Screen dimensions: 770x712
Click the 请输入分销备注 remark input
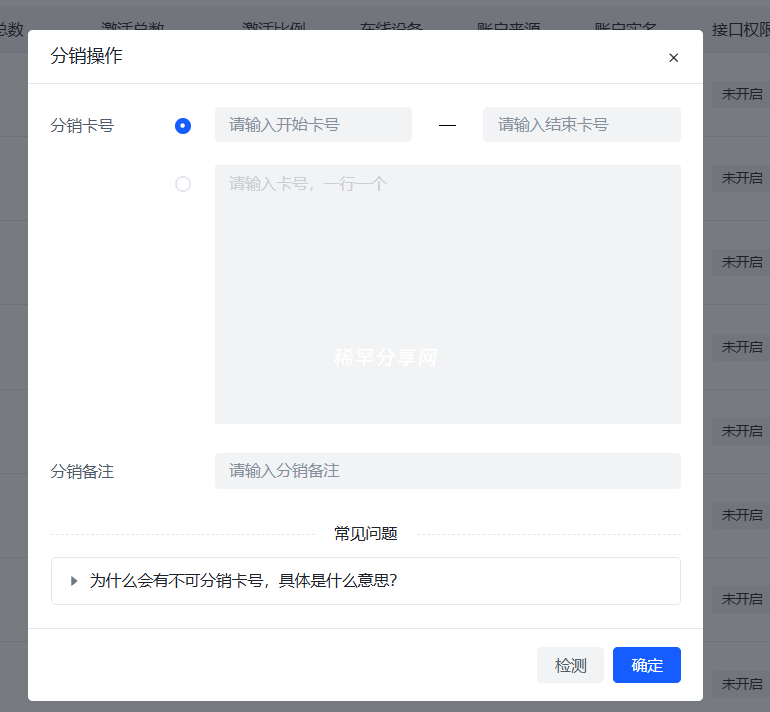coord(447,471)
